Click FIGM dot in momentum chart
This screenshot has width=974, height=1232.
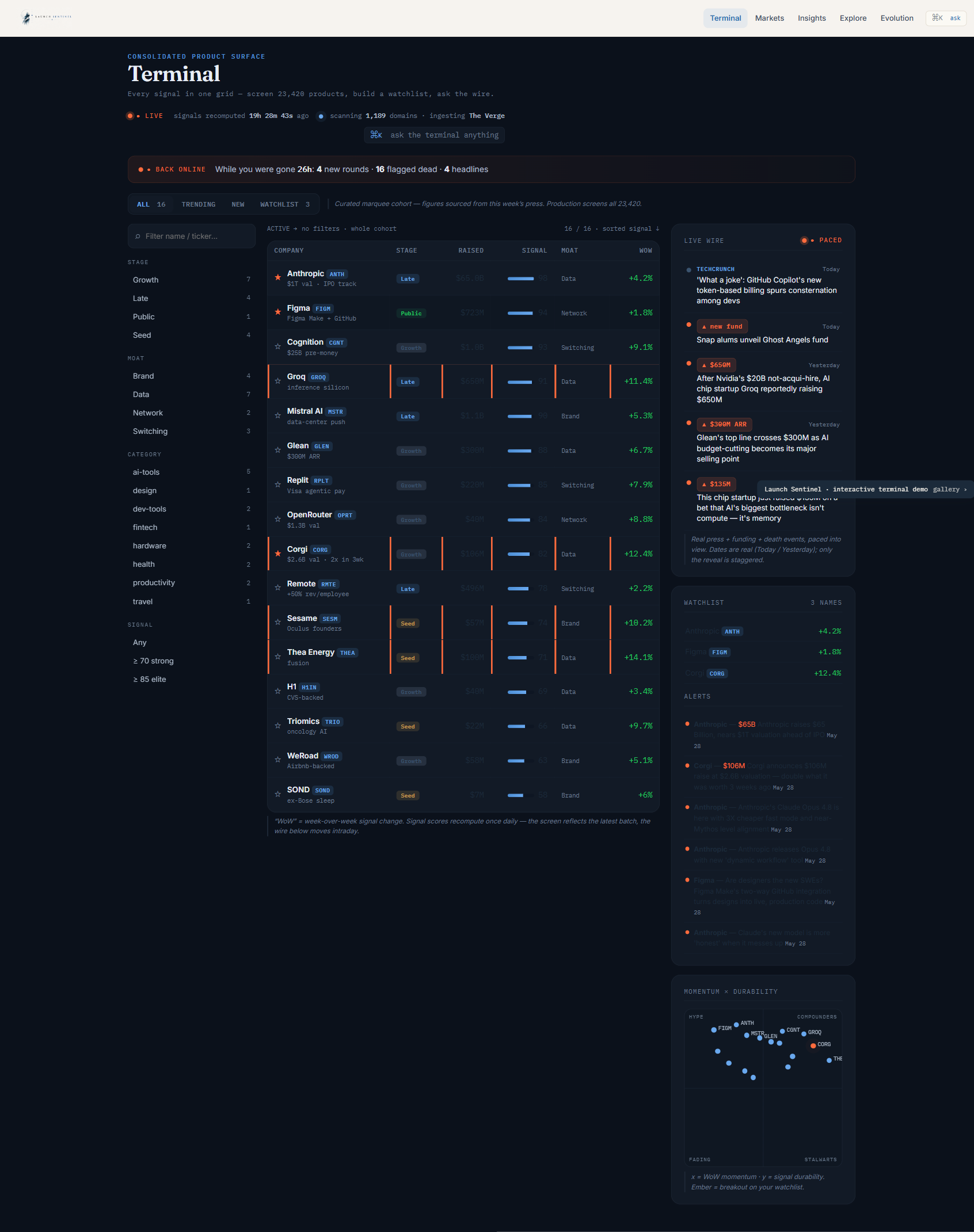tap(714, 1029)
